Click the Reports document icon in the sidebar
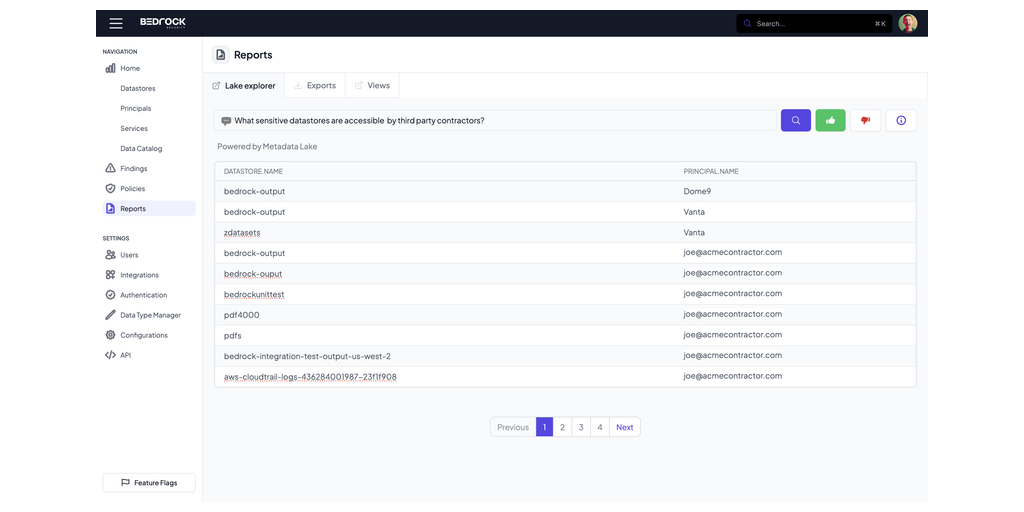This screenshot has height=512, width=1024. [x=110, y=209]
